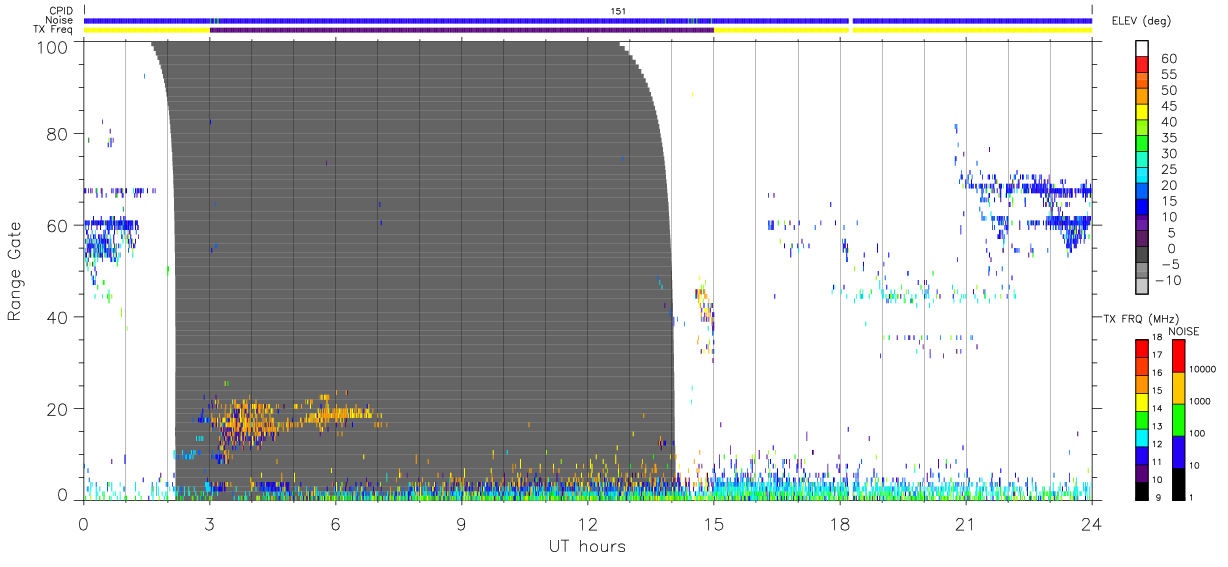Click the orange scatter cluster near range gate 18
Image resolution: width=1228 pixels, height=567 pixels.
click(338, 412)
